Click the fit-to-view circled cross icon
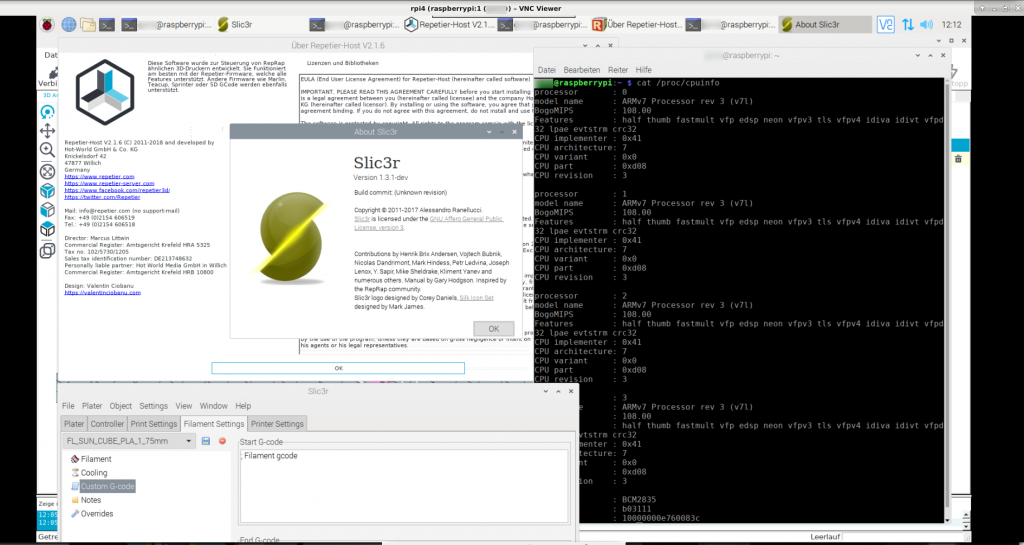Screen dimensions: 1024x545 tap(47, 172)
